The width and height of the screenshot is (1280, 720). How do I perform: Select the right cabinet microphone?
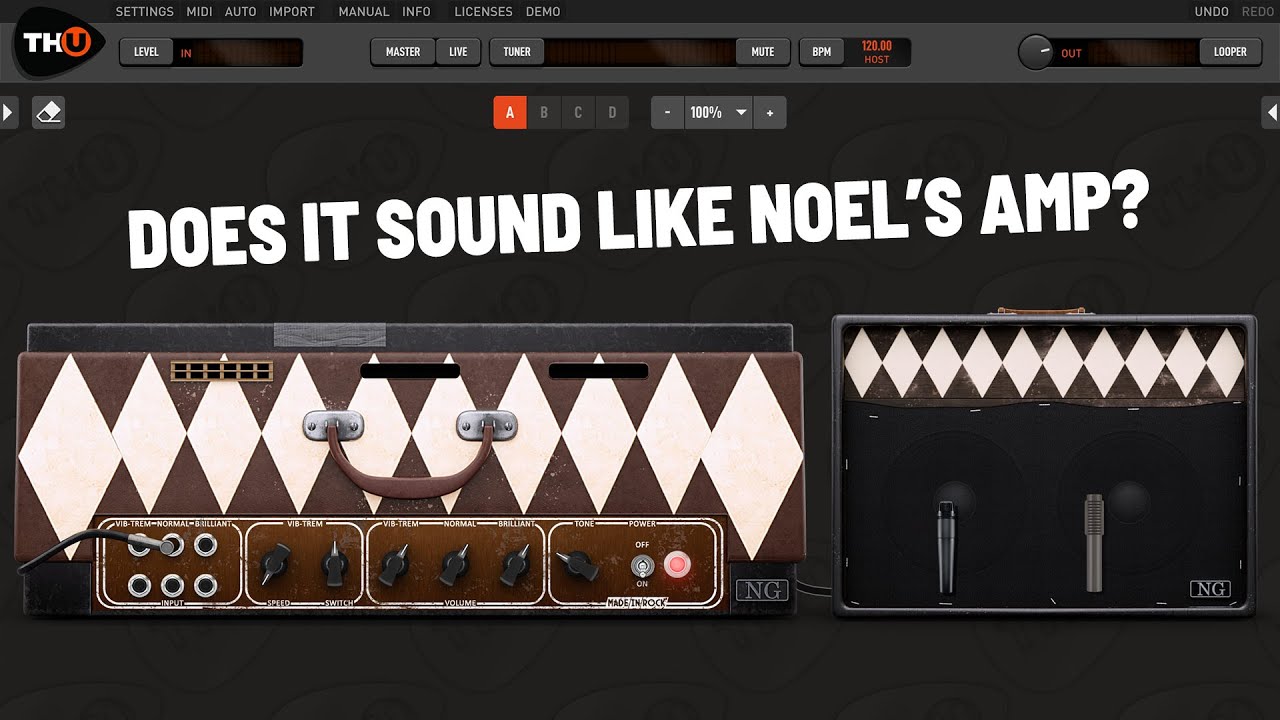coord(1094,542)
